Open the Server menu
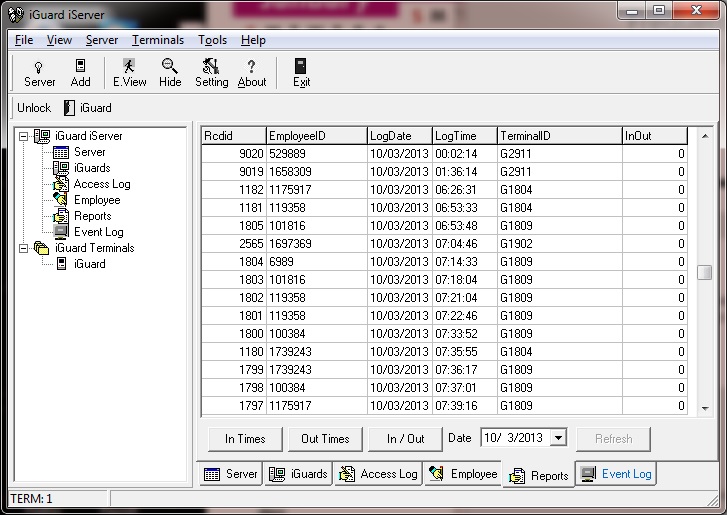Image resolution: width=727 pixels, height=515 pixels. click(x=102, y=40)
